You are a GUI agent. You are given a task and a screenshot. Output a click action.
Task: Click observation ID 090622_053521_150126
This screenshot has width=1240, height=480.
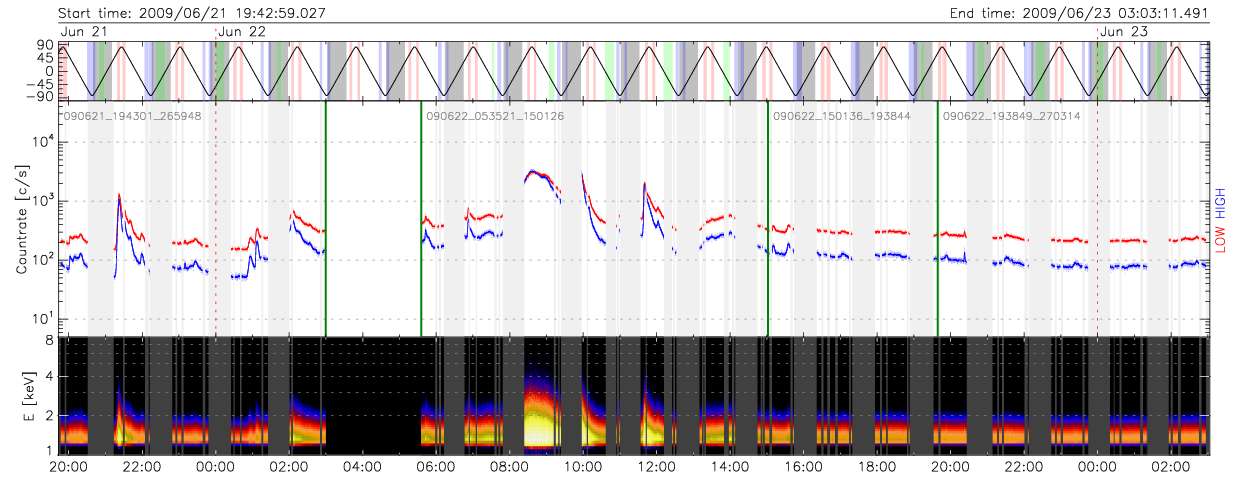click(495, 117)
